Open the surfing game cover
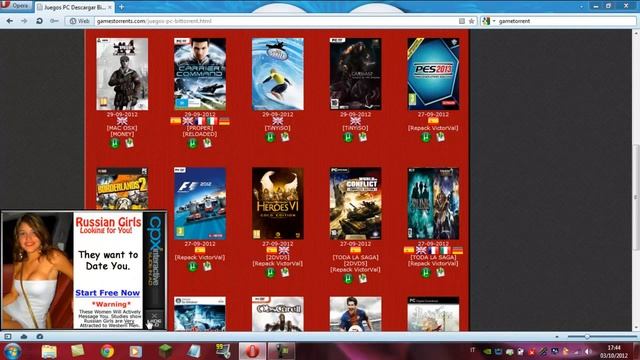Viewport: 640px width, 360px height. 278,74
